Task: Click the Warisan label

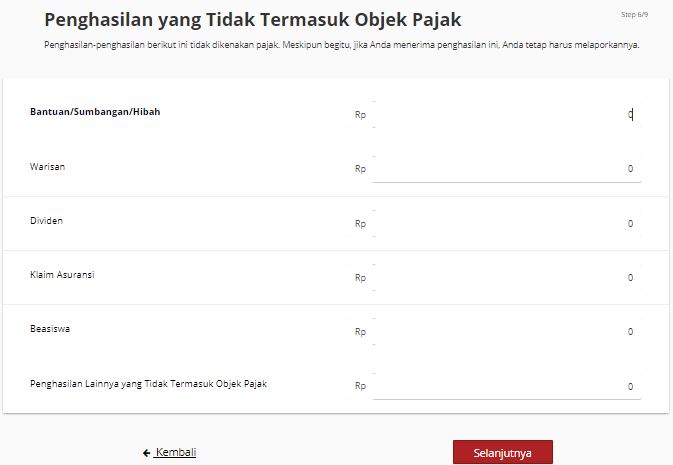Action: point(47,167)
